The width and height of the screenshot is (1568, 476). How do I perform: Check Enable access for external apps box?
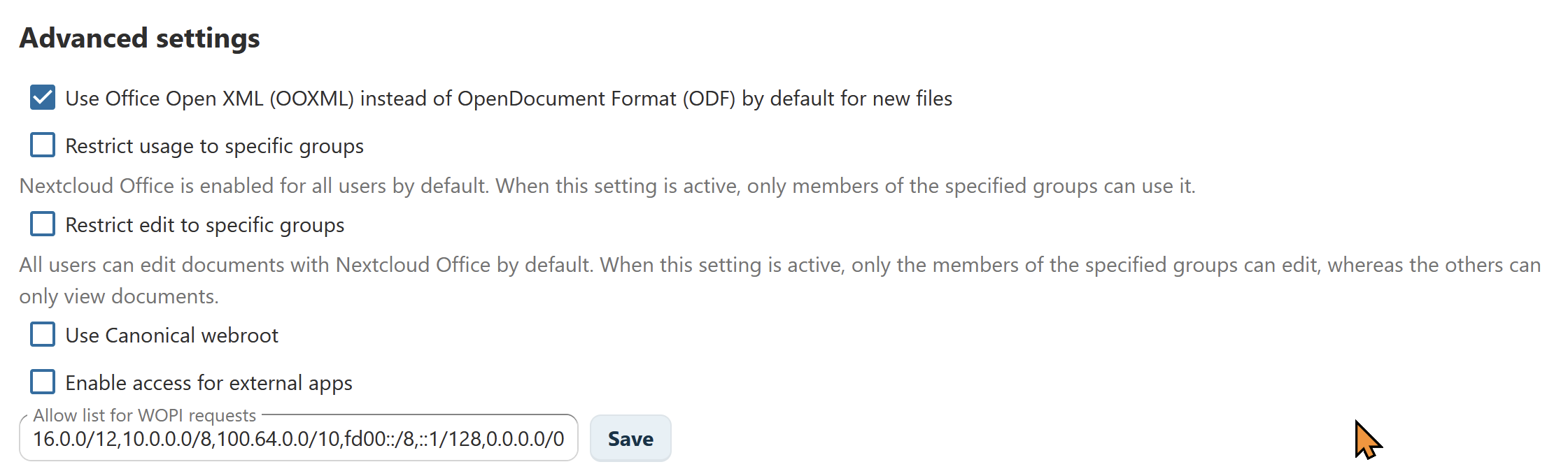pos(43,382)
